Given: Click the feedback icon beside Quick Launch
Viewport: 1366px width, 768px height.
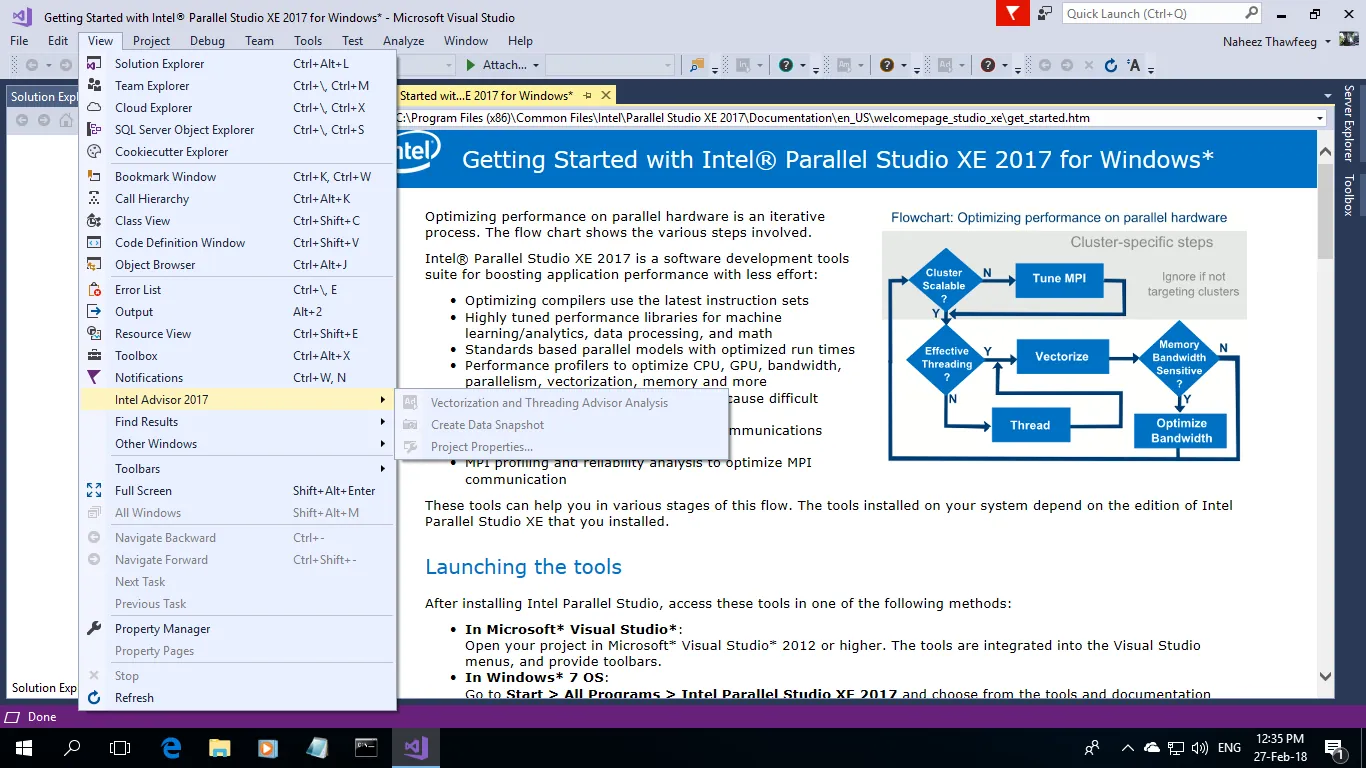Looking at the screenshot, I should [x=1045, y=14].
